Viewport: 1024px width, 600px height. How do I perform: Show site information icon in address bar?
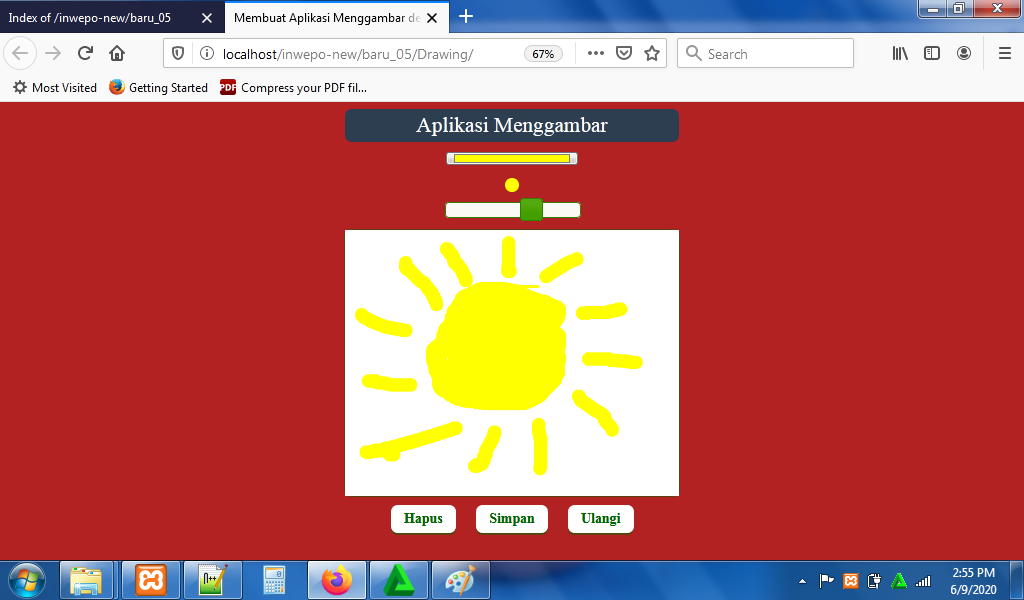pos(206,54)
